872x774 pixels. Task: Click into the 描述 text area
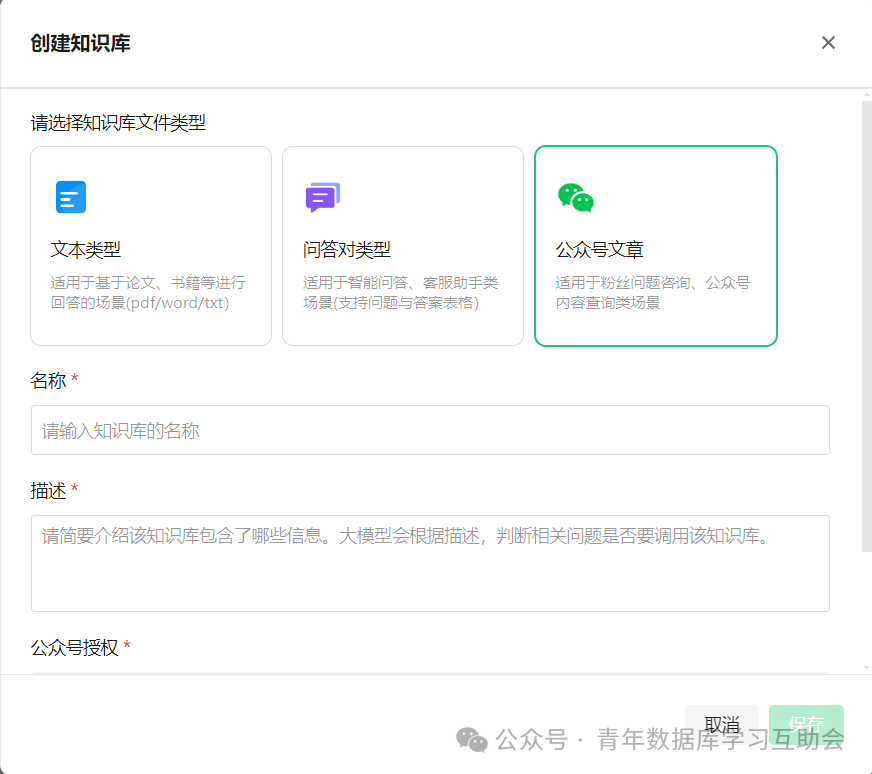(x=430, y=563)
